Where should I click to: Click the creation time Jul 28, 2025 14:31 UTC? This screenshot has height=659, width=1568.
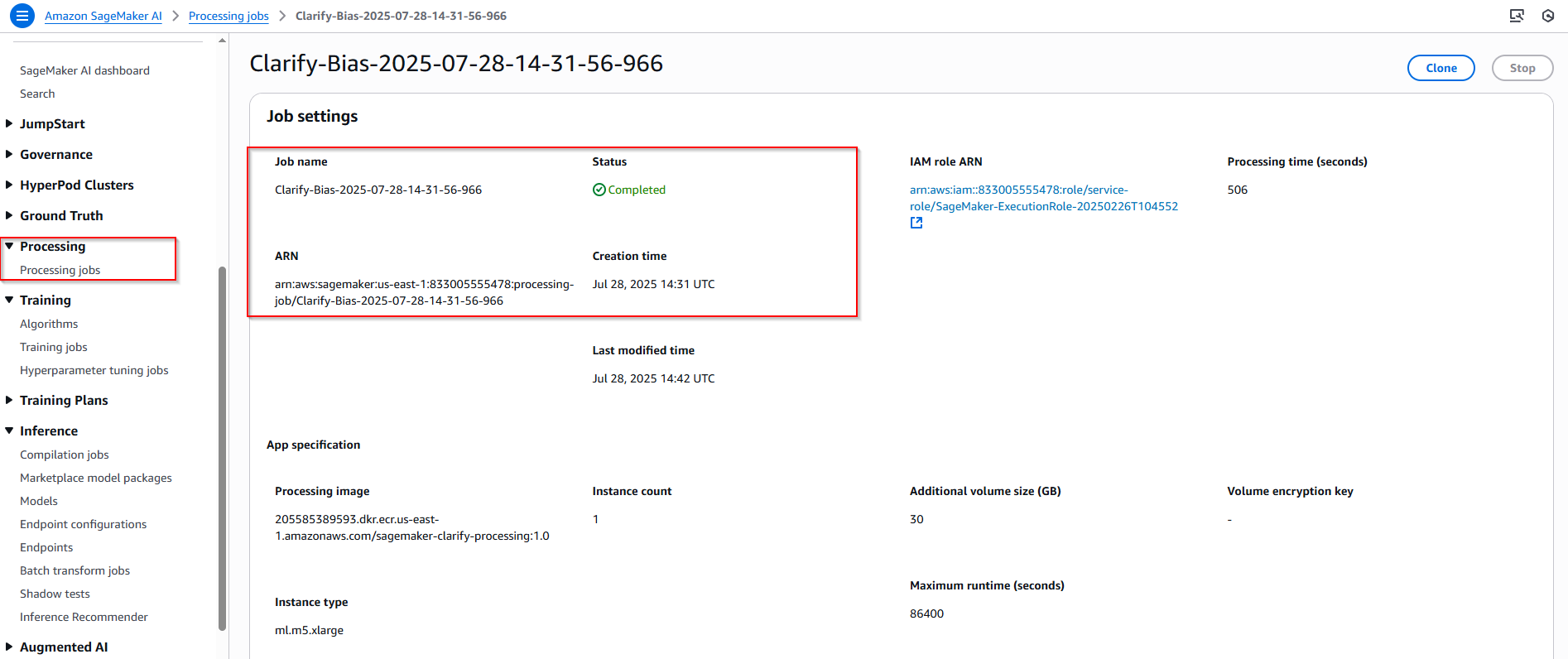coord(653,284)
